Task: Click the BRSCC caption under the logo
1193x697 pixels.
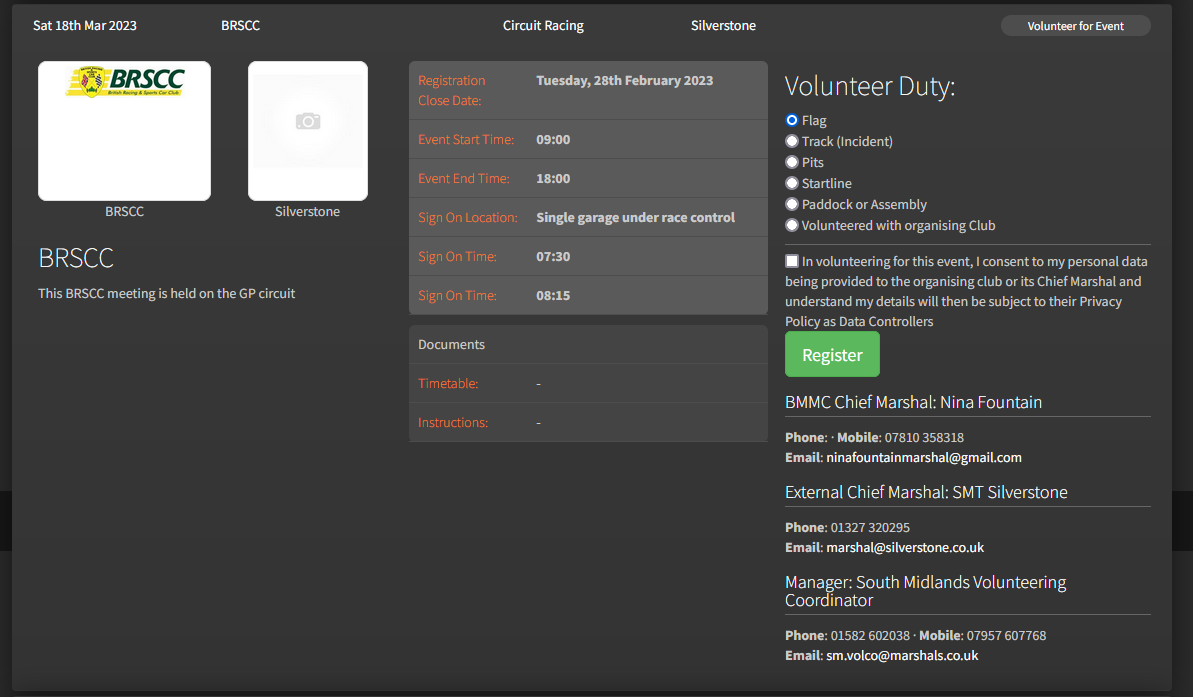Action: tap(125, 211)
